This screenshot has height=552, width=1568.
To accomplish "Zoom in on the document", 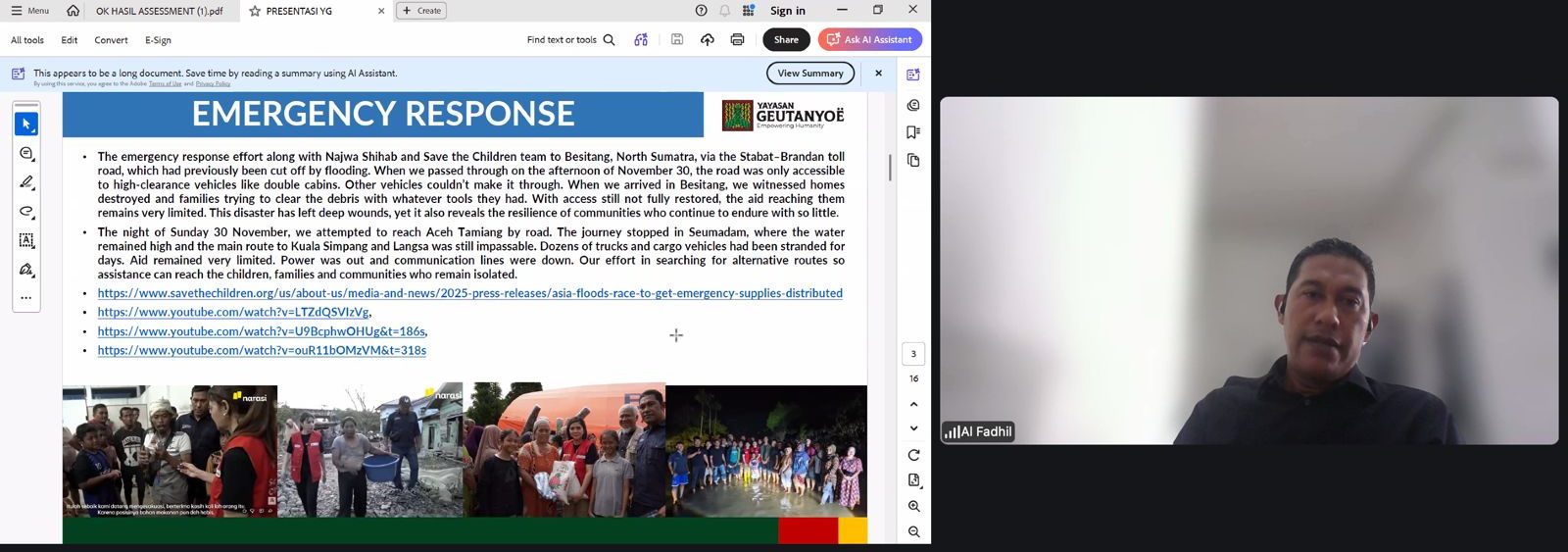I will point(913,506).
